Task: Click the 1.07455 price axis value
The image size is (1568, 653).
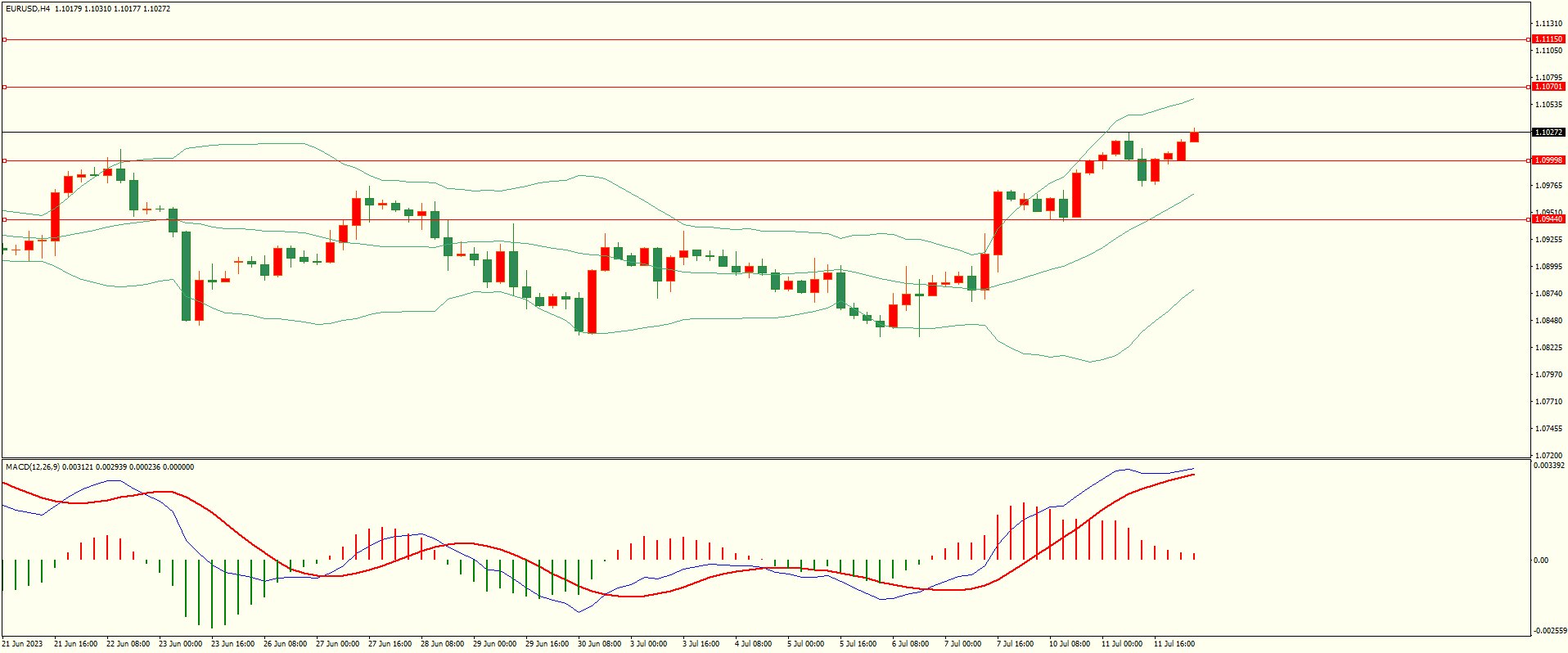Action: (x=1548, y=429)
